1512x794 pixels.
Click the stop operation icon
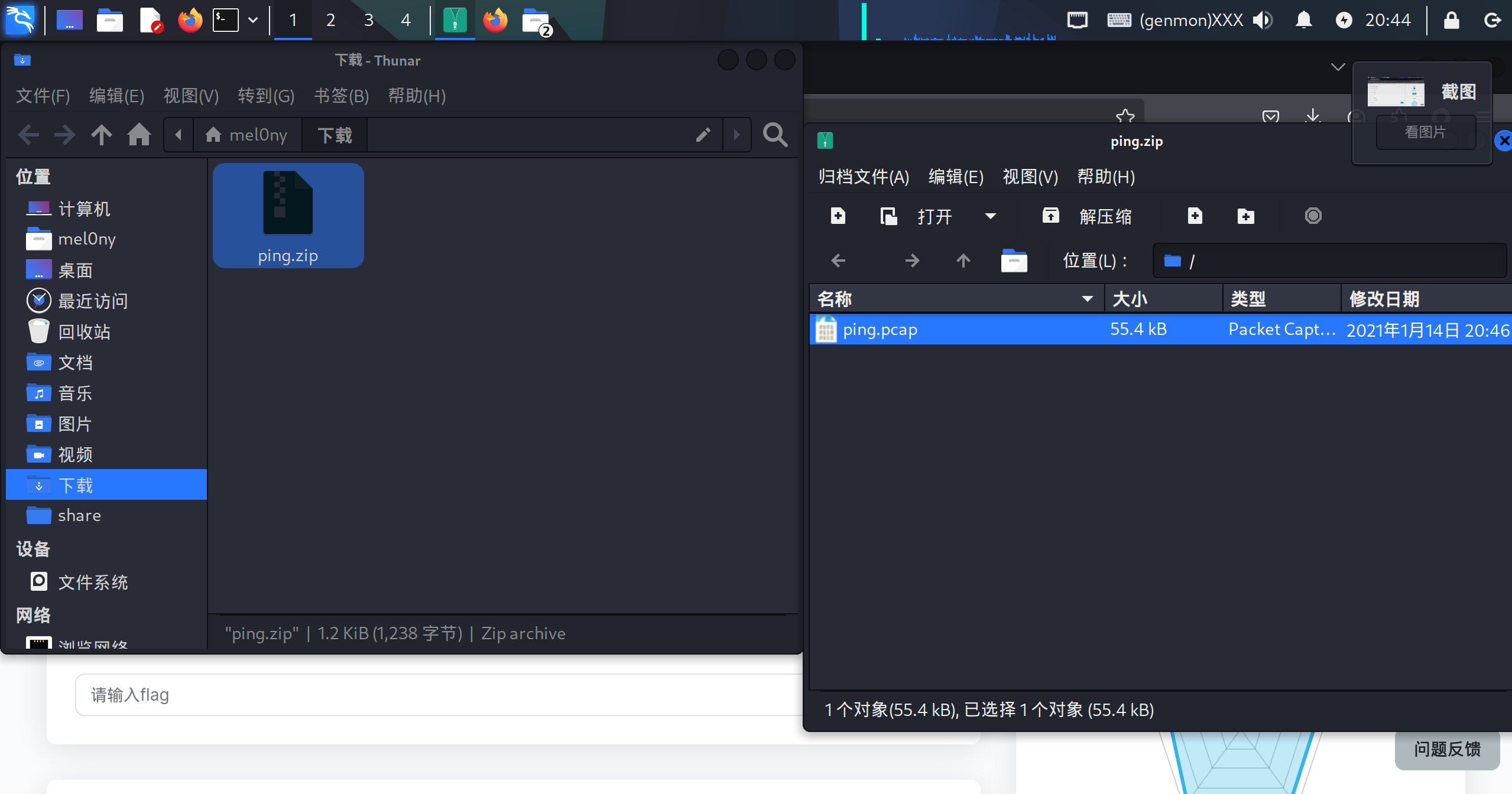click(1313, 216)
